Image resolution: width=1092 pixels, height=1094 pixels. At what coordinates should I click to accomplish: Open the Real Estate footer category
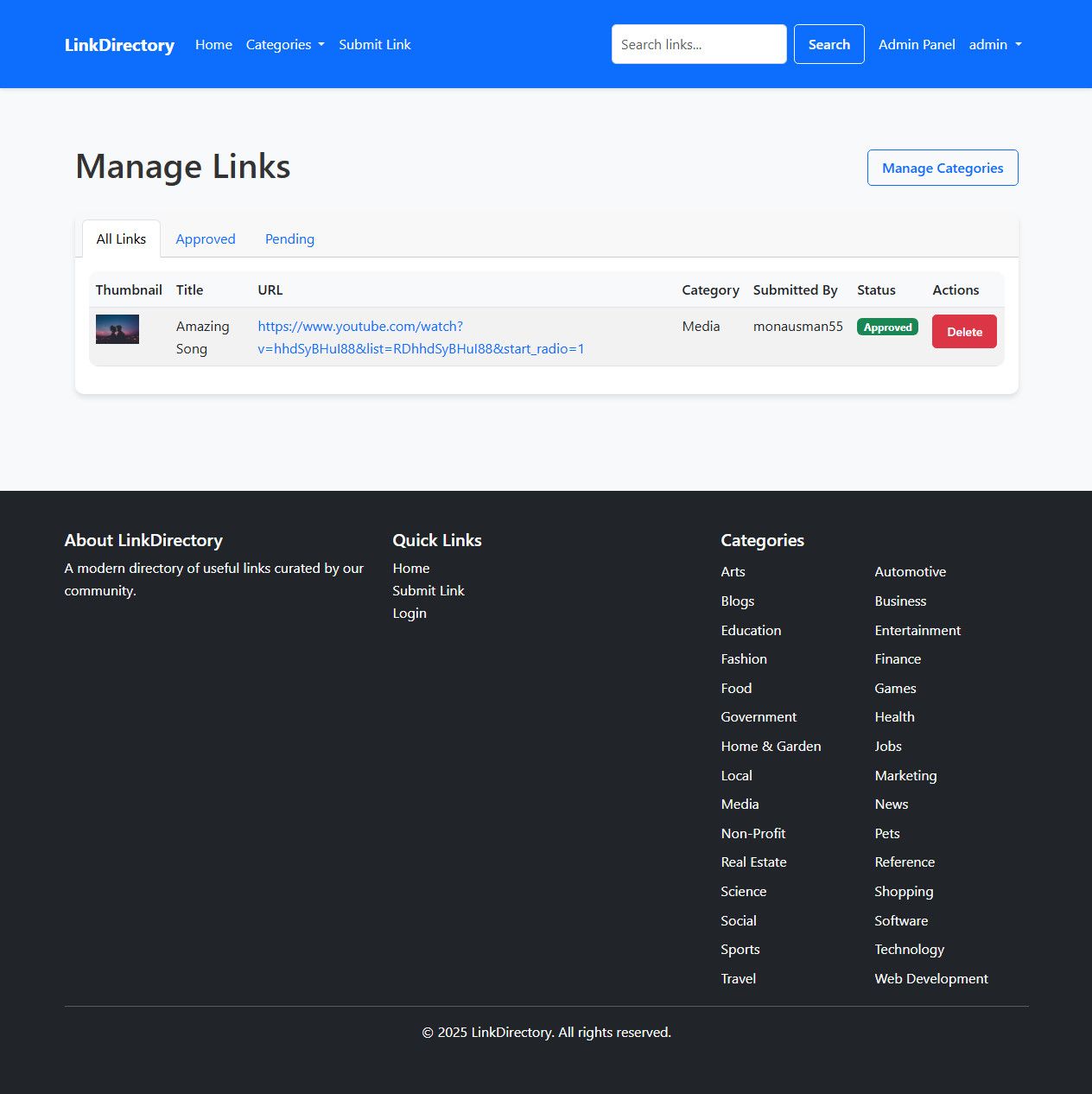pos(754,862)
